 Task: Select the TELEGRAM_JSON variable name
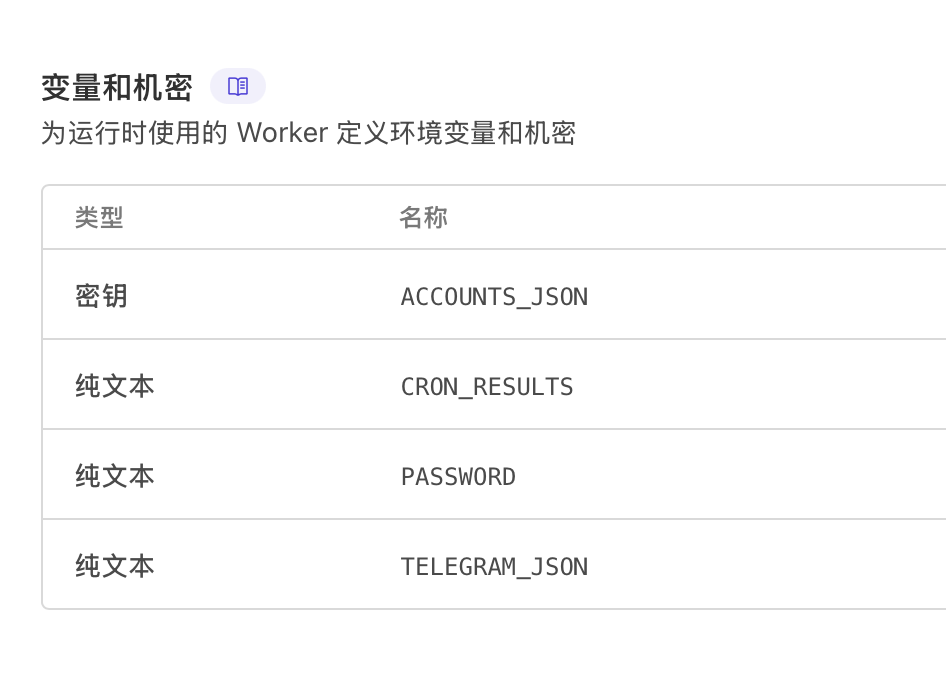point(494,567)
